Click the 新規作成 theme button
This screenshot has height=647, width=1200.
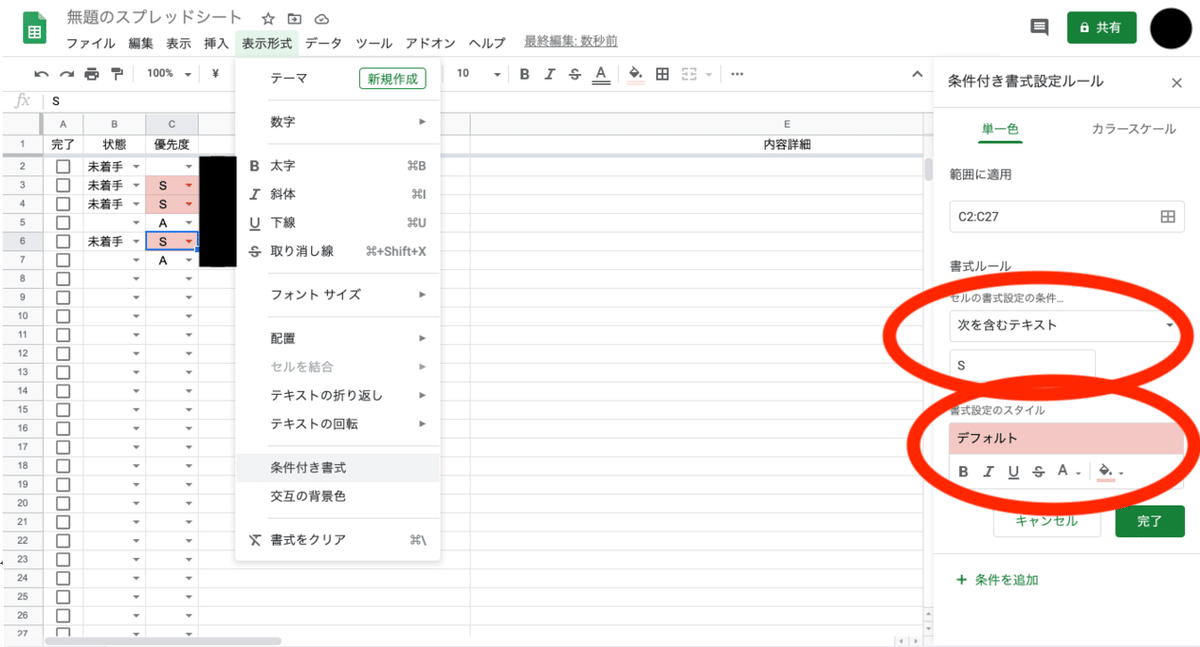[x=392, y=79]
